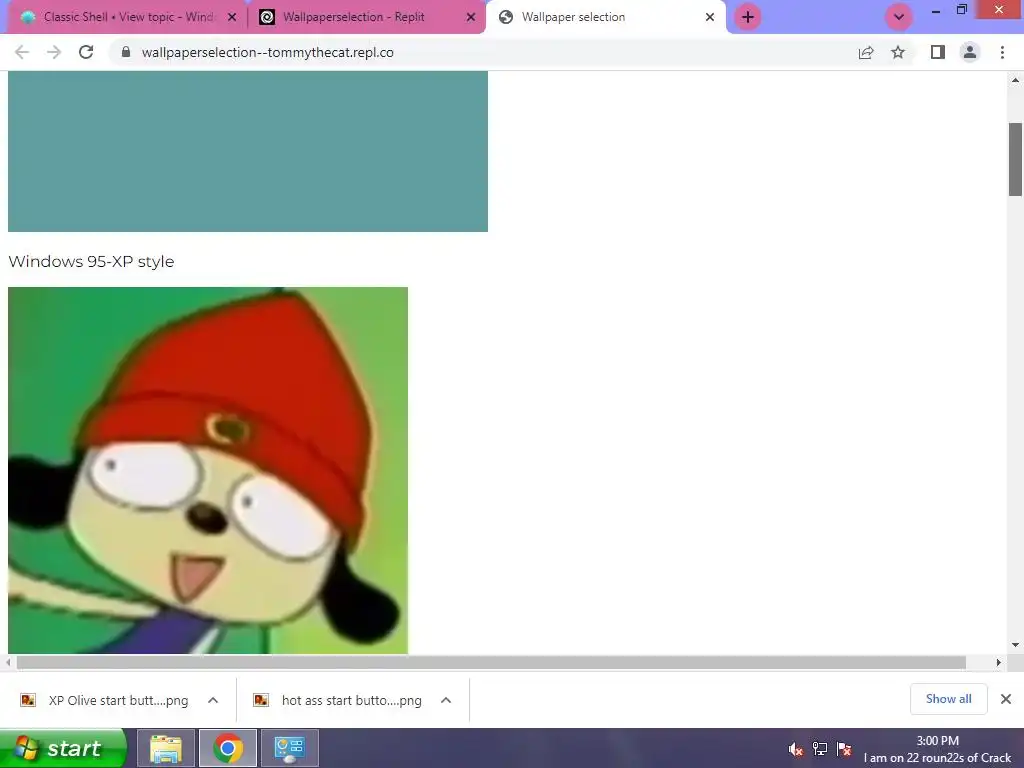Viewport: 1024px width, 768px height.
Task: Expand options for XP Olive start button download
Action: 213,700
